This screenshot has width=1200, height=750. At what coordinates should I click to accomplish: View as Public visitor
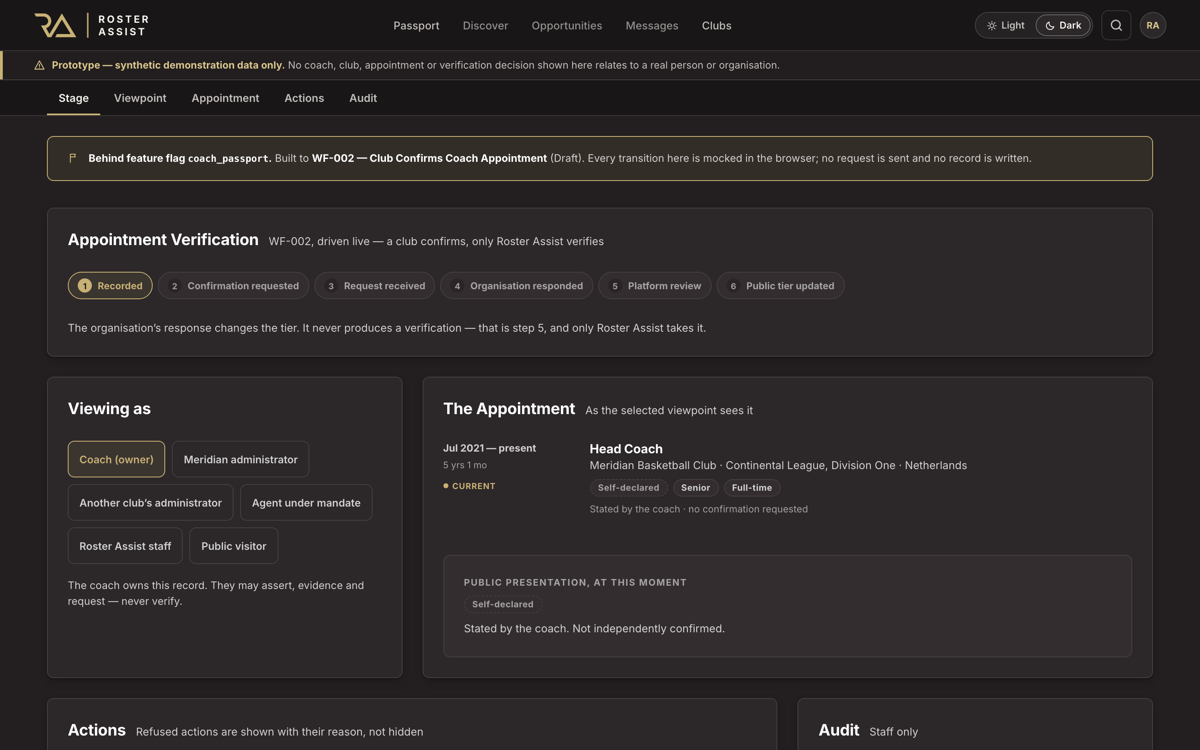tap(233, 546)
